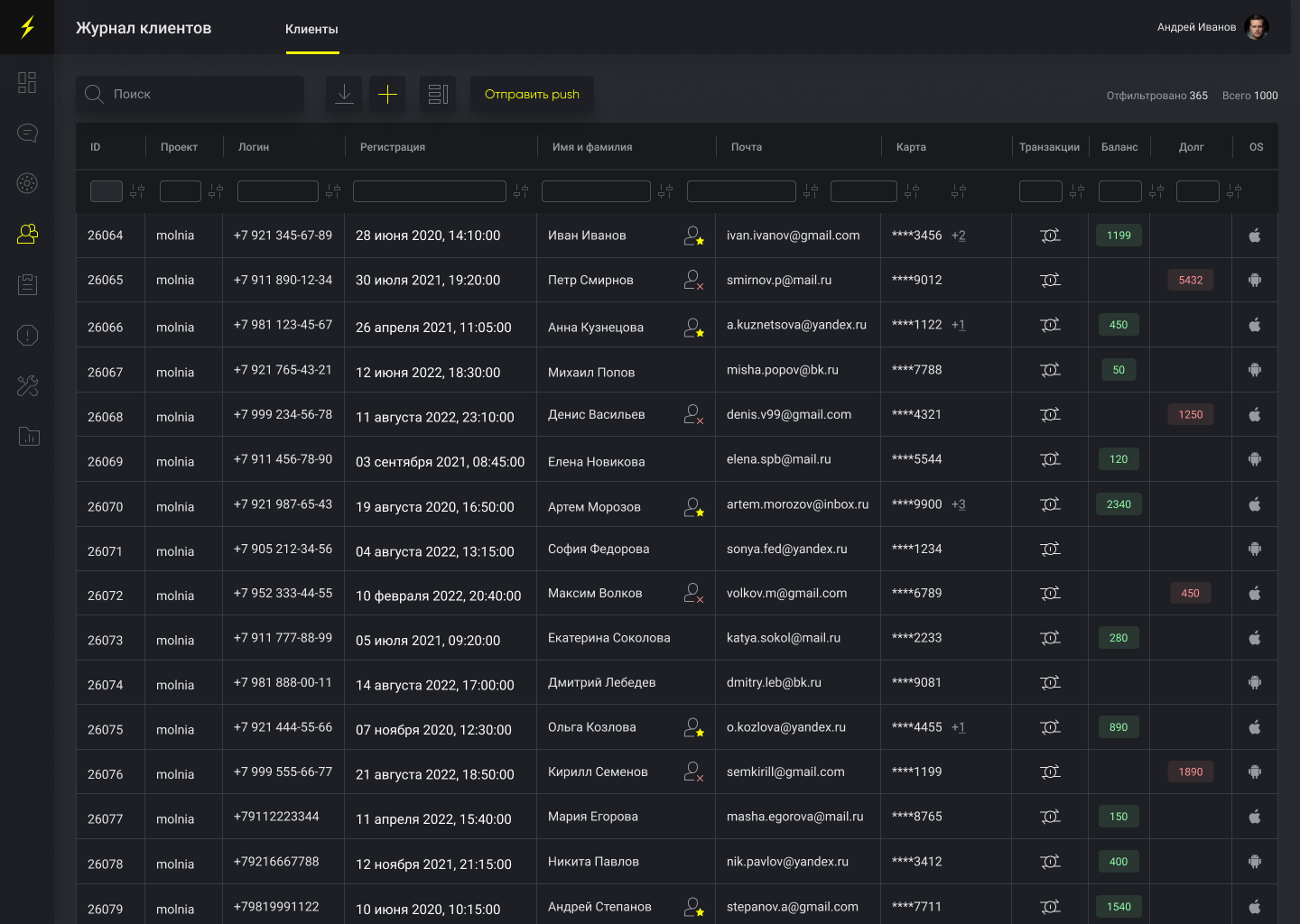Open filter options for the ID column
Screen dimensions: 1300x924
[x=137, y=191]
